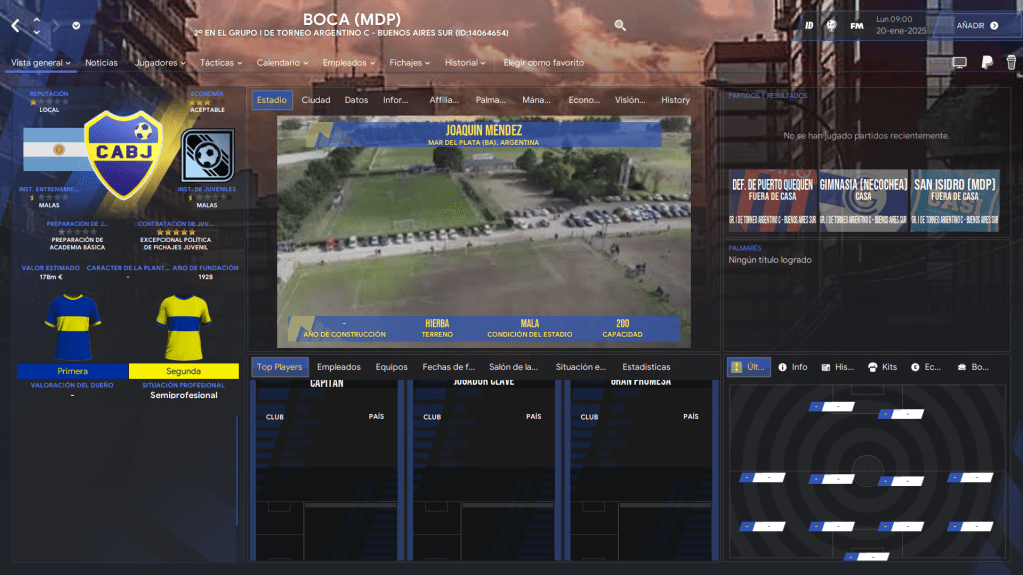Expand the Tácticas dropdown menu
The width and height of the screenshot is (1023, 575).
[x=221, y=63]
